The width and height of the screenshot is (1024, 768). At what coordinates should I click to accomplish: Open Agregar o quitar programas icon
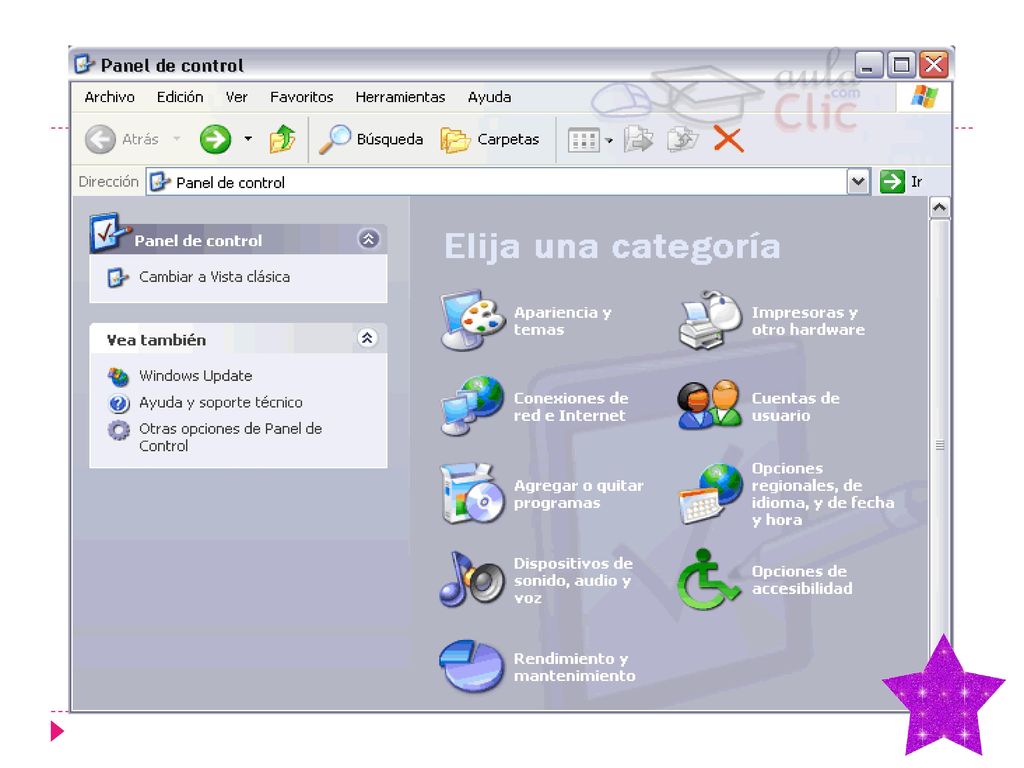coord(473,494)
